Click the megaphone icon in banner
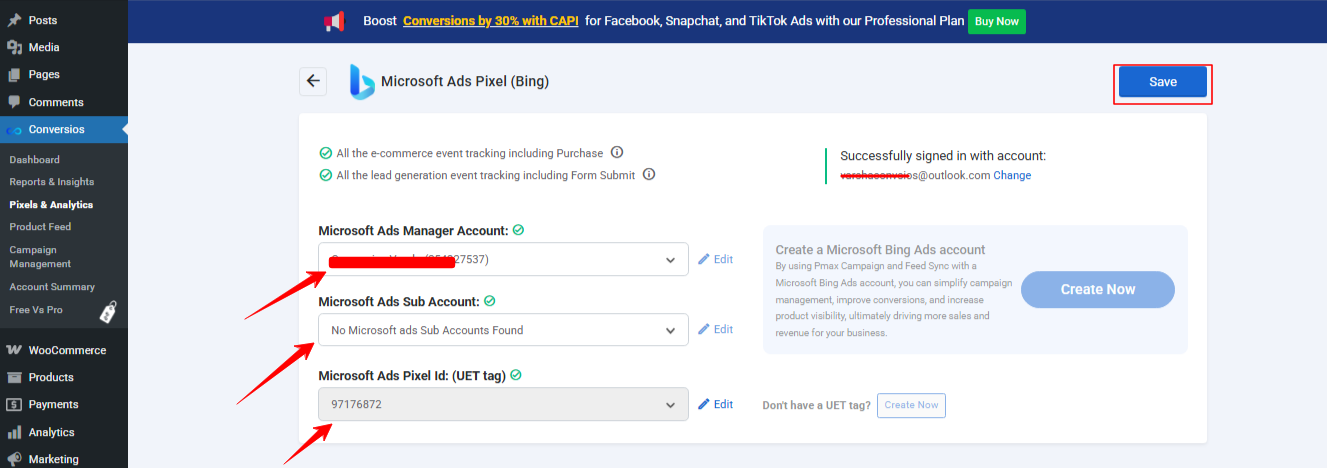This screenshot has height=468, width=1327. pyautogui.click(x=334, y=20)
